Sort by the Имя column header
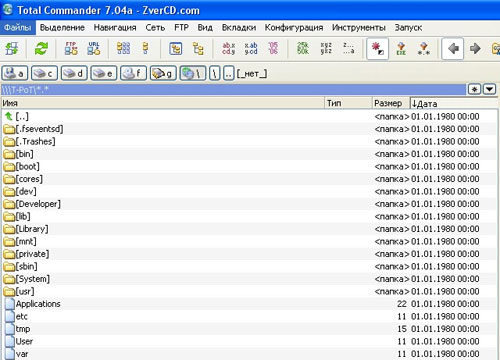This screenshot has width=500, height=360. click(163, 103)
